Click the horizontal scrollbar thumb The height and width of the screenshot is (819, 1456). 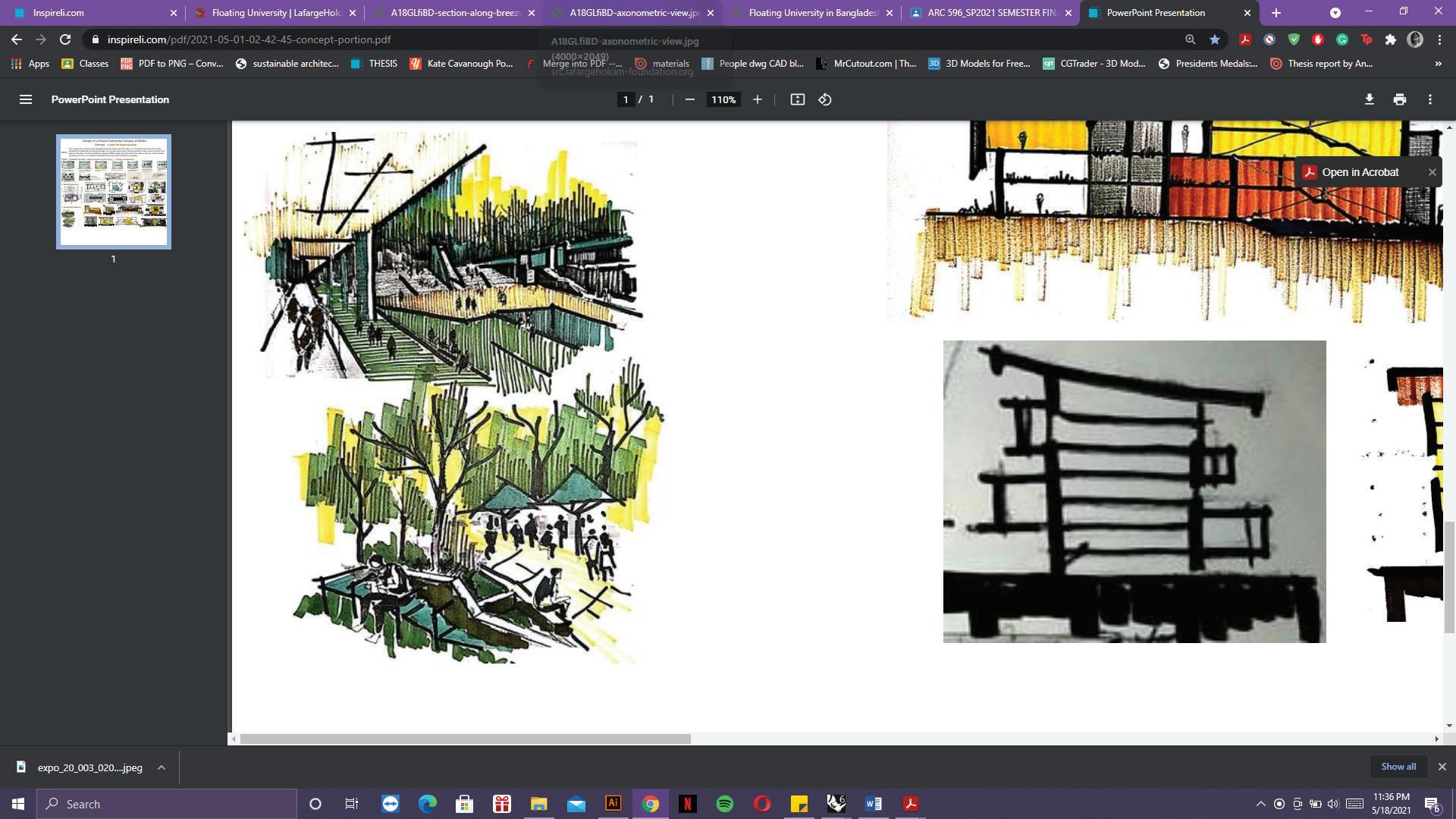(465, 739)
